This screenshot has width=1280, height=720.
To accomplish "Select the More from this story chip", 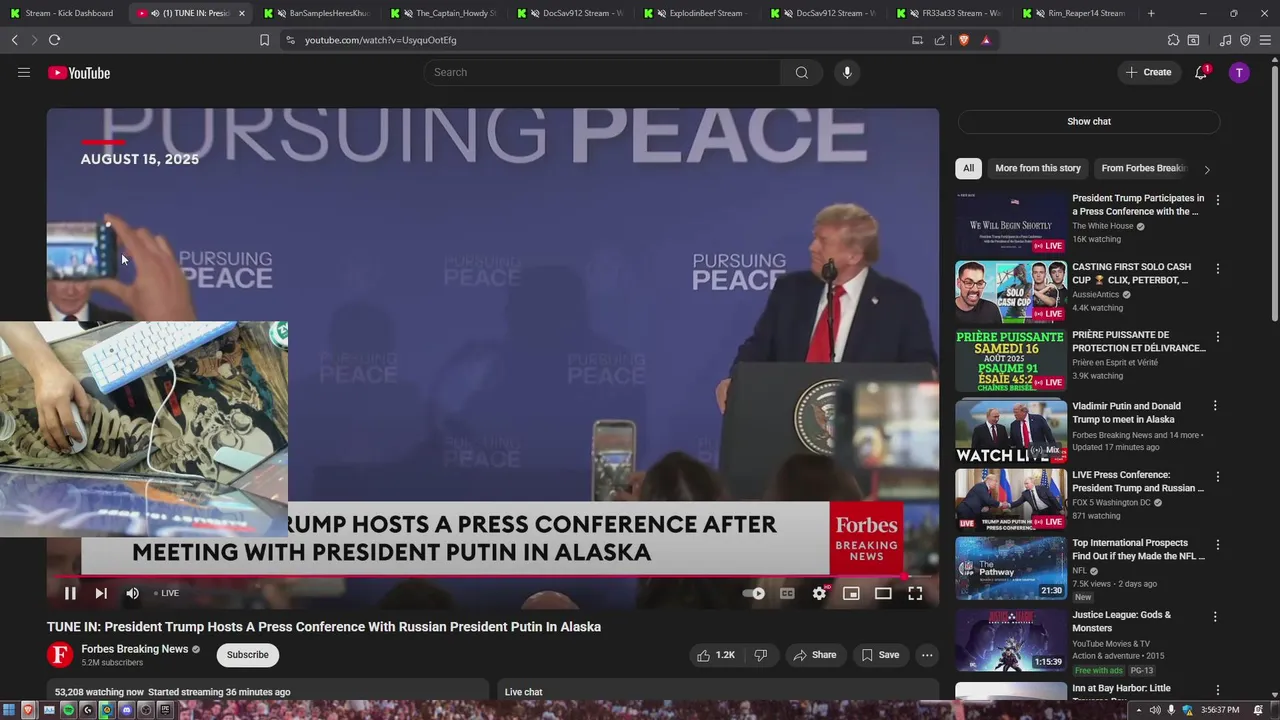I will (1038, 168).
